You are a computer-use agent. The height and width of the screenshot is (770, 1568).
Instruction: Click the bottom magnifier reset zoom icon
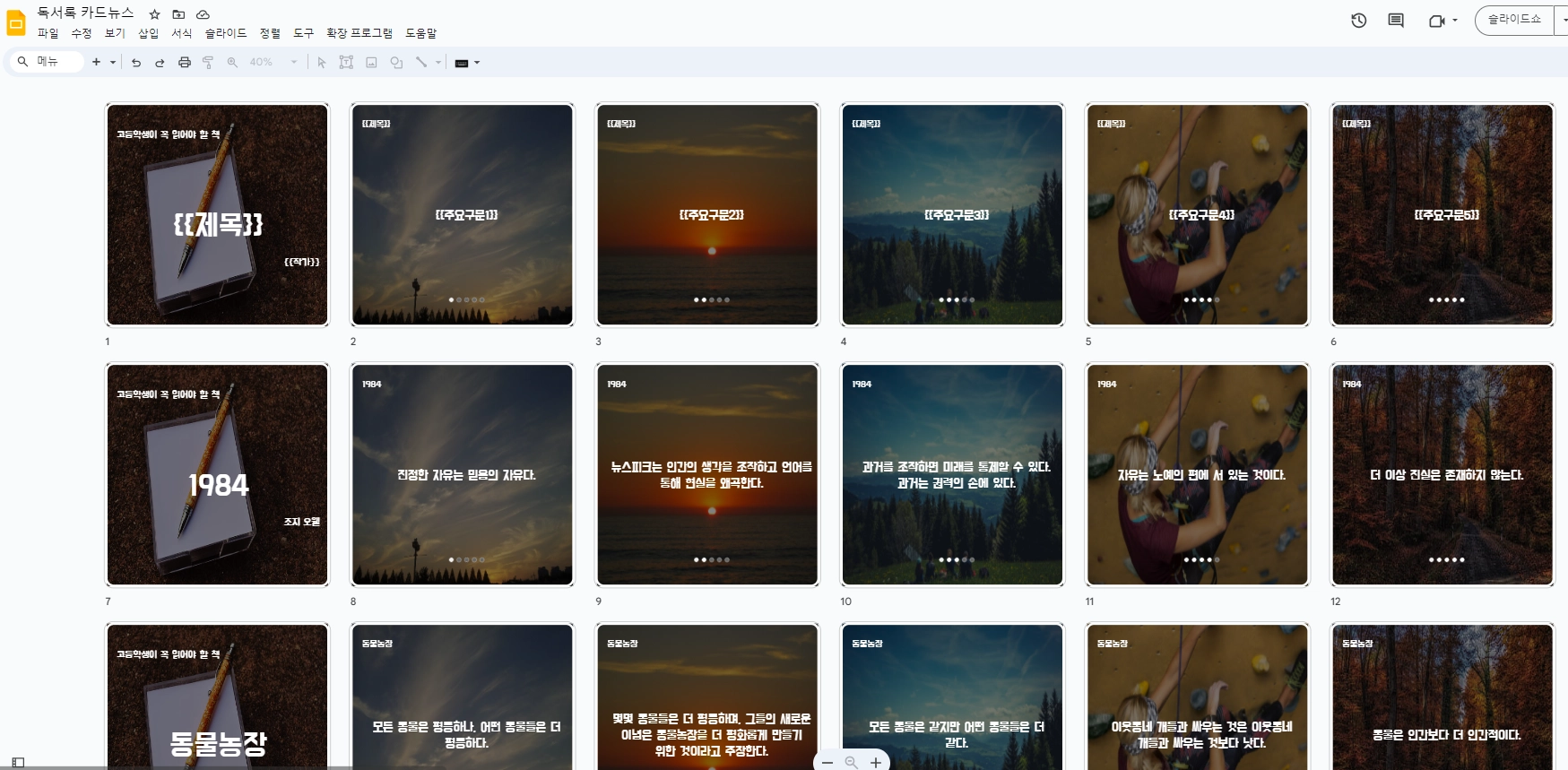tap(851, 762)
